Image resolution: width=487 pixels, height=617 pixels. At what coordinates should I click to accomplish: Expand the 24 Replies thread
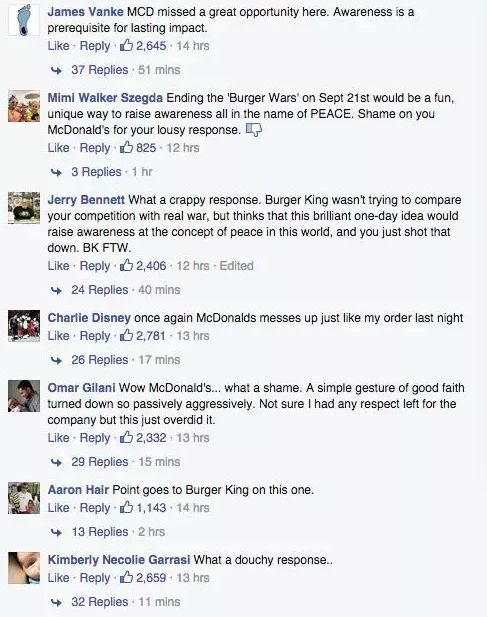pos(100,290)
